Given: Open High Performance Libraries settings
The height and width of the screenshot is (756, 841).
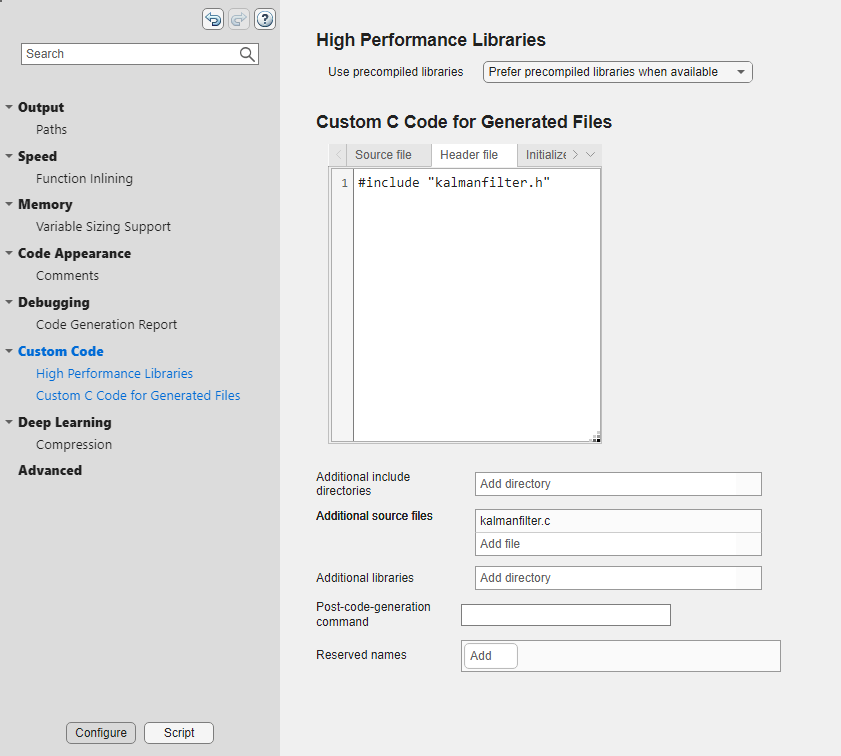Looking at the screenshot, I should coord(114,373).
